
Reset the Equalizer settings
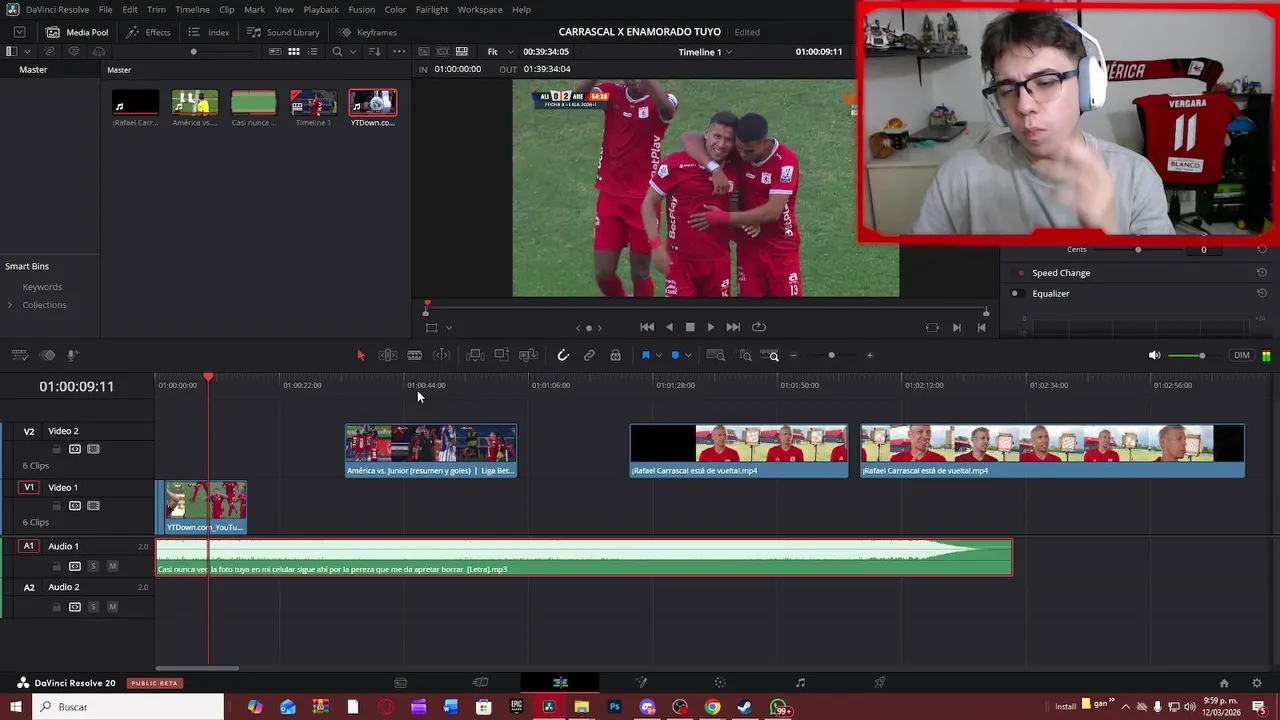click(x=1262, y=294)
